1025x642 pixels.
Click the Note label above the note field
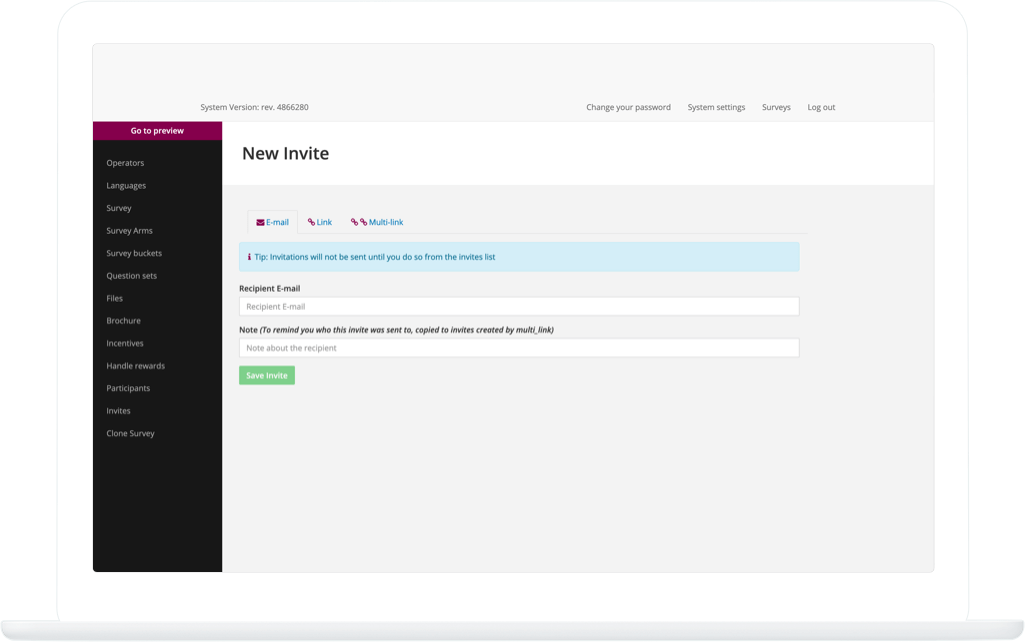click(396, 330)
